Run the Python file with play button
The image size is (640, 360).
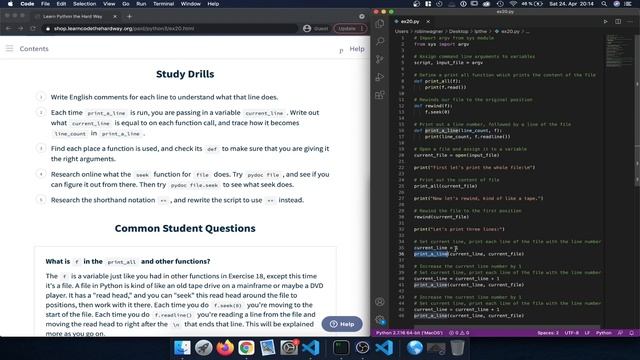[605, 21]
